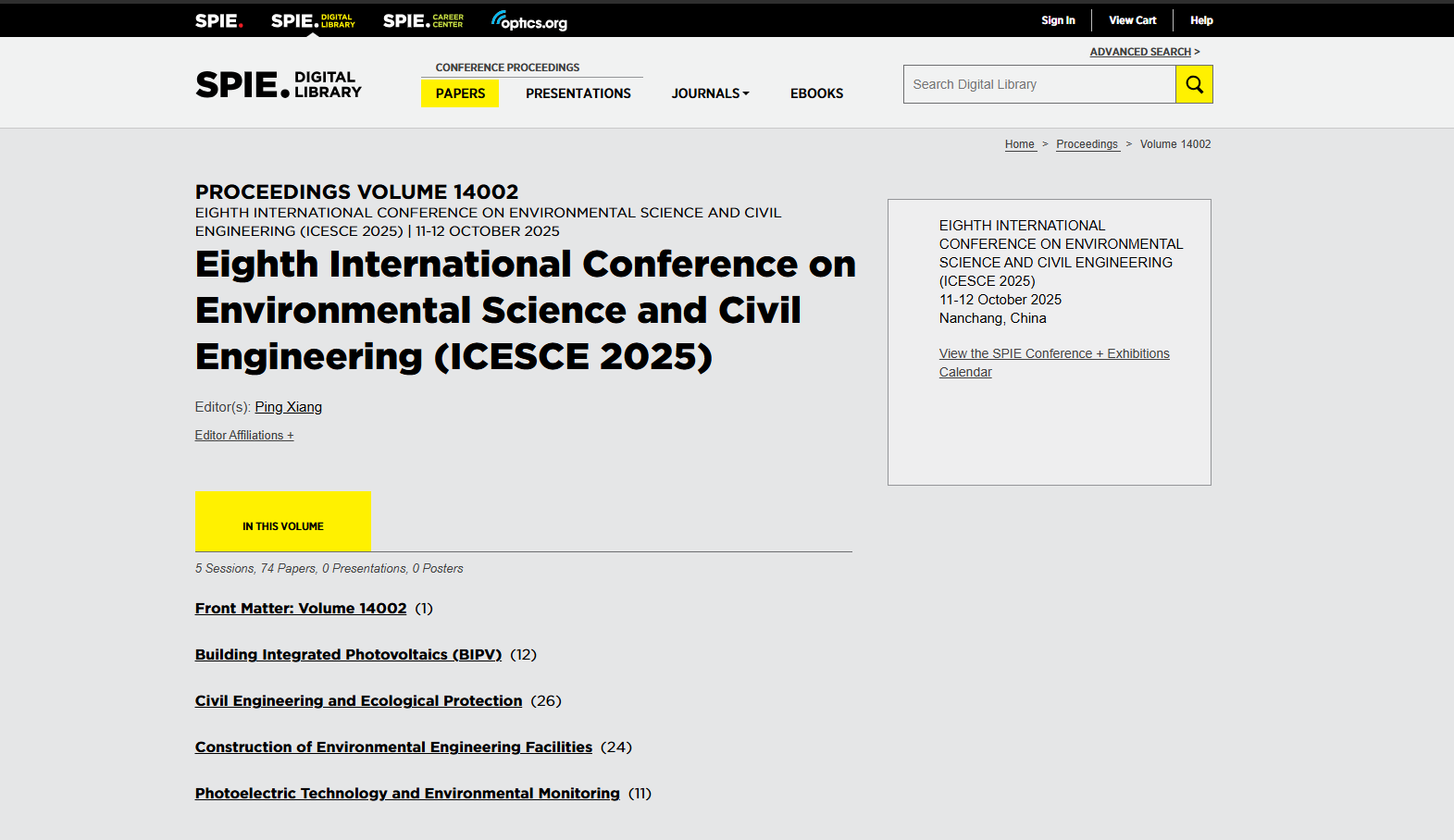Focus the Search Digital Library field

(1038, 84)
